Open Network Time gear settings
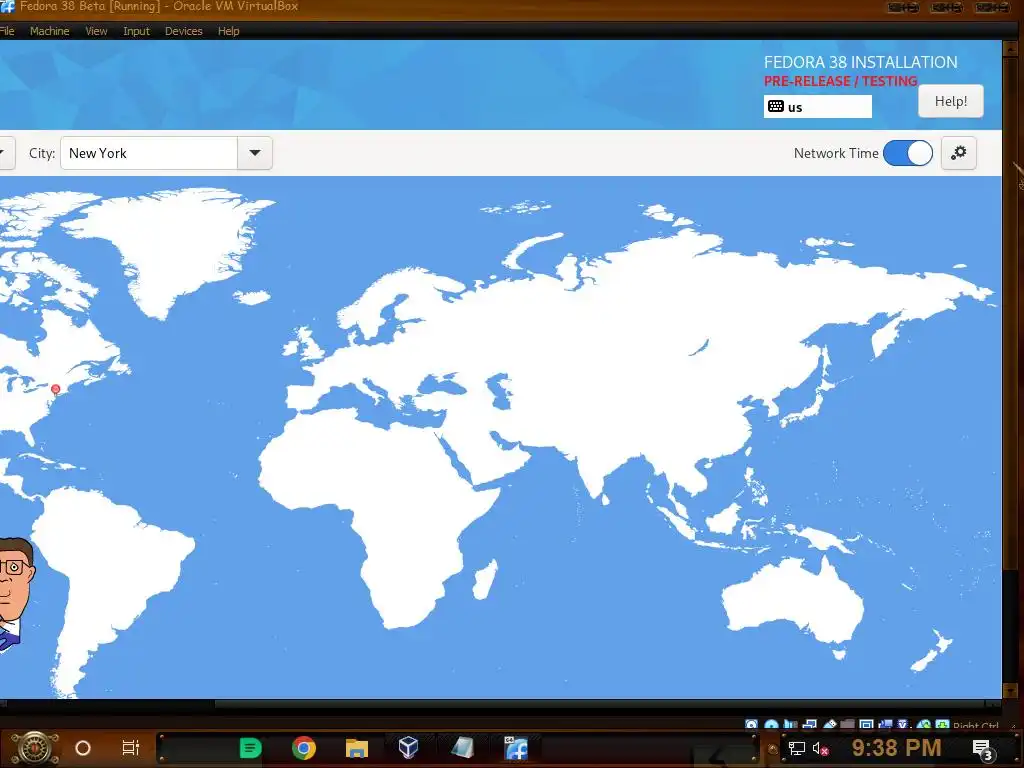This screenshot has height=768, width=1024. pos(959,153)
